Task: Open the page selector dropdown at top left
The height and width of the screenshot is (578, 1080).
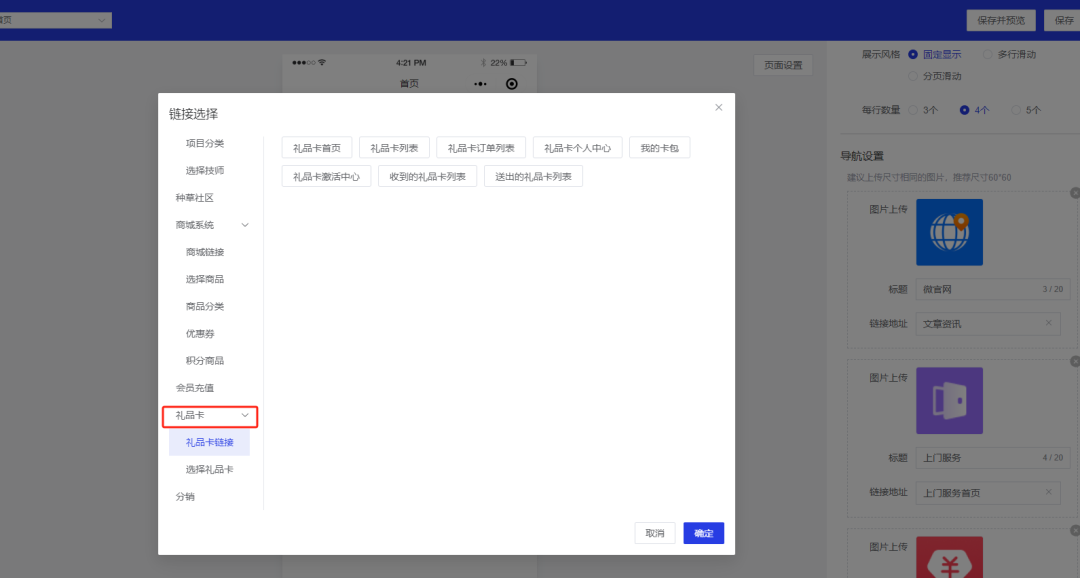Action: point(56,20)
